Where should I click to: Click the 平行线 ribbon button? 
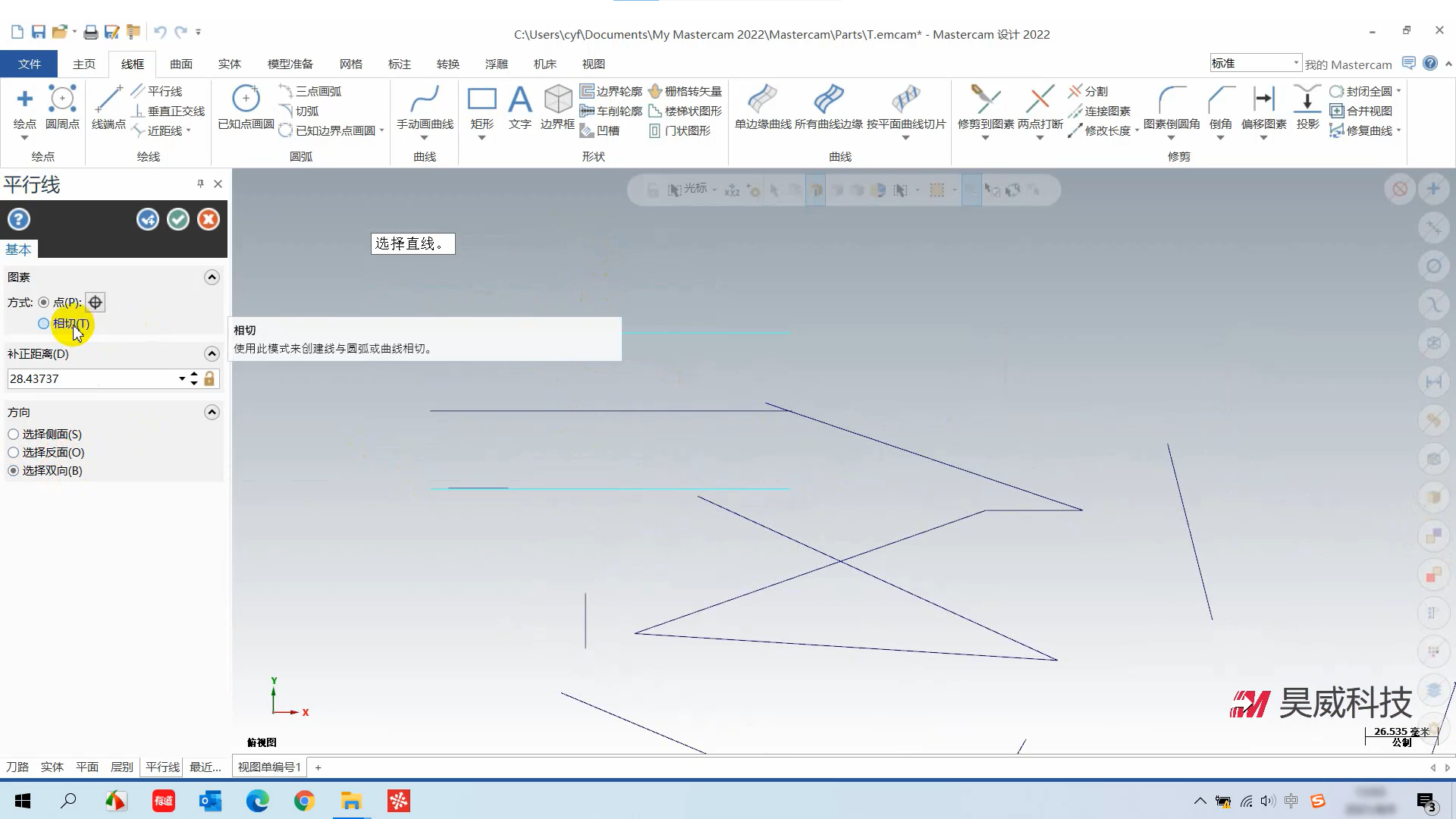tap(158, 91)
